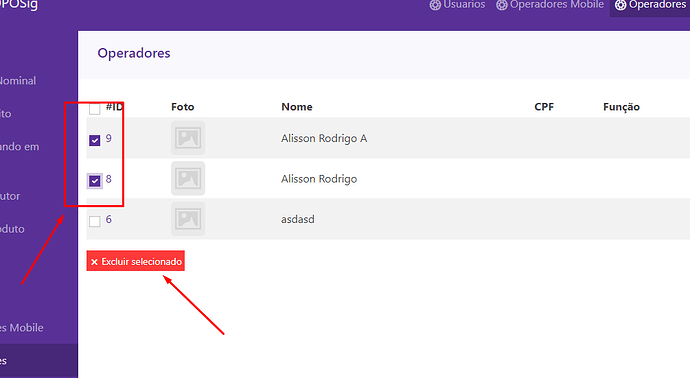Click the Excluir selecionado button

click(136, 261)
